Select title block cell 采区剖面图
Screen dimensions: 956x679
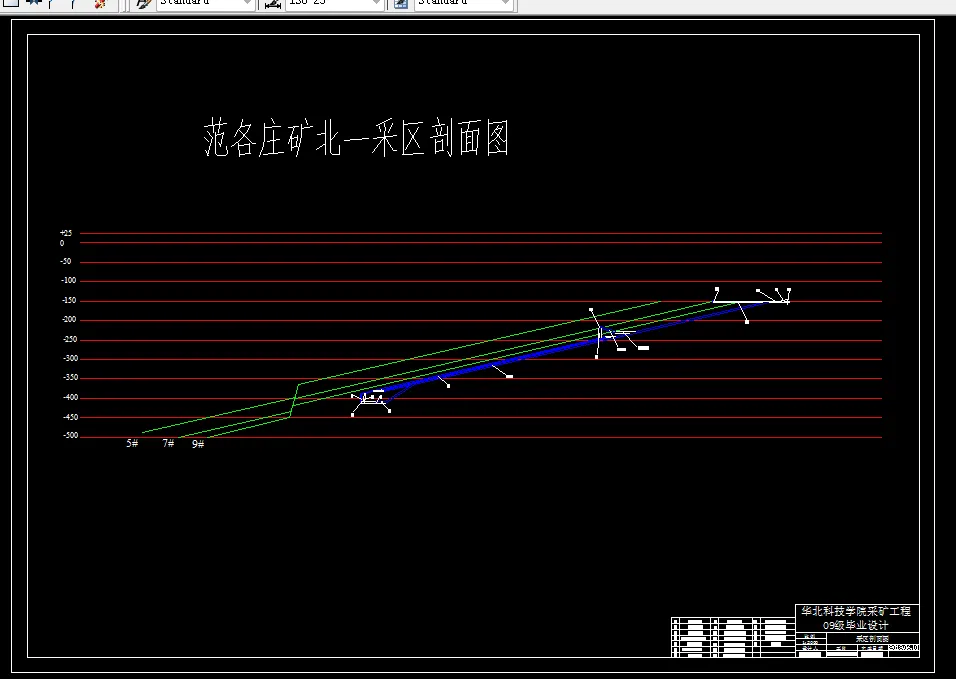tap(872, 638)
